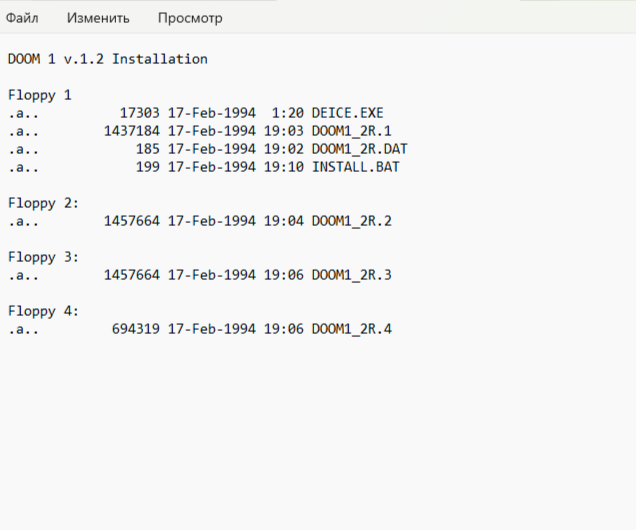Click the time value 1:20
The height and width of the screenshot is (530, 636).
tap(288, 113)
